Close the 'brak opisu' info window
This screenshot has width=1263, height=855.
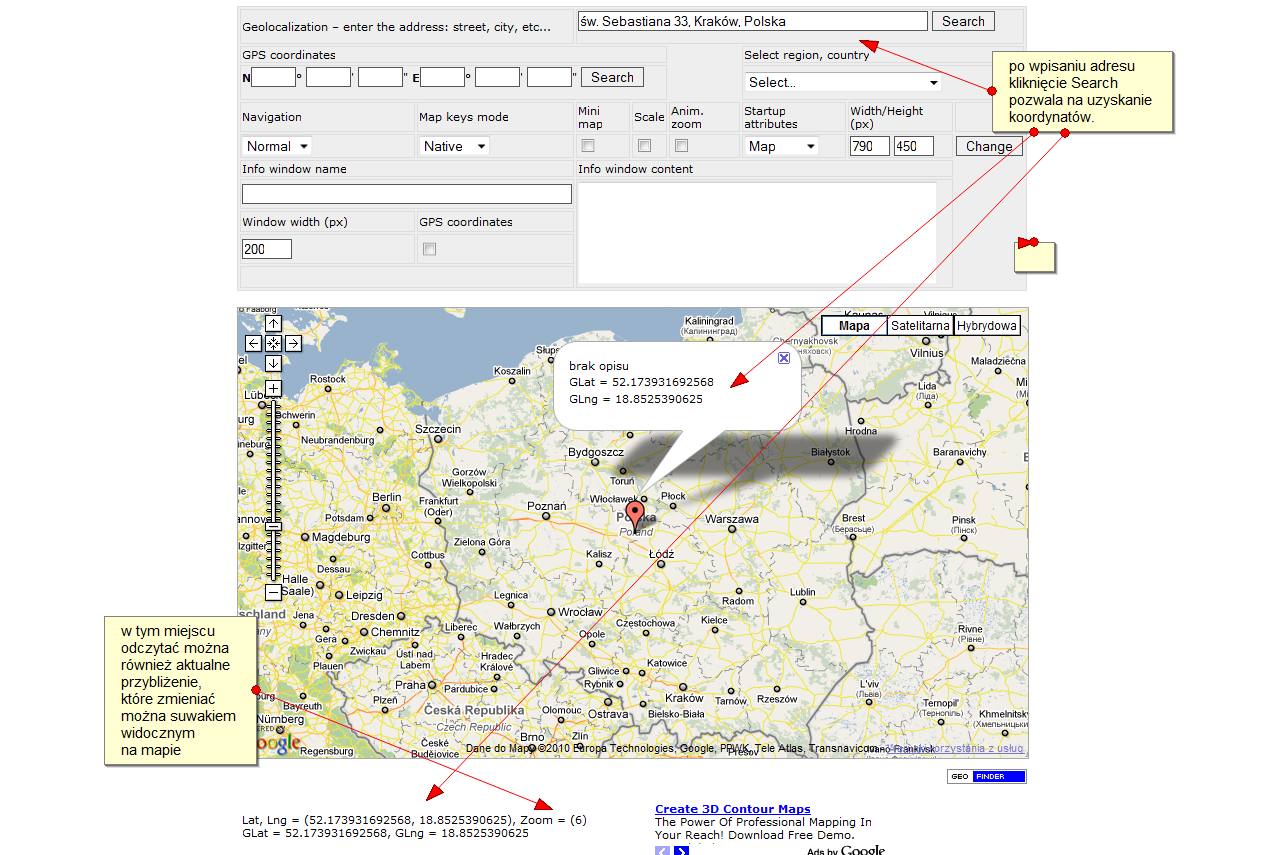pos(784,357)
